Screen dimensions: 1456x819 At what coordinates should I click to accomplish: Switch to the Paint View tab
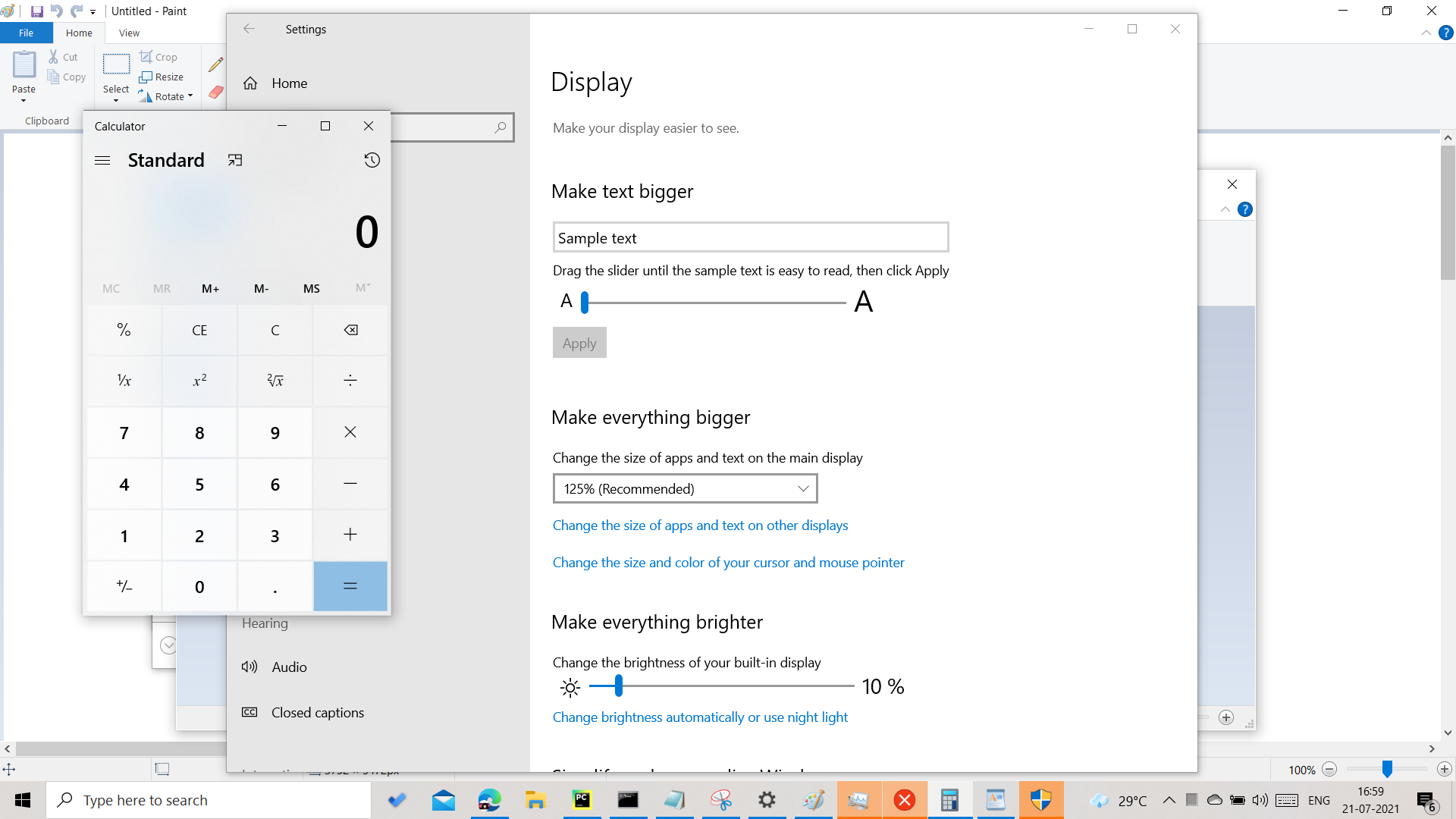point(129,33)
